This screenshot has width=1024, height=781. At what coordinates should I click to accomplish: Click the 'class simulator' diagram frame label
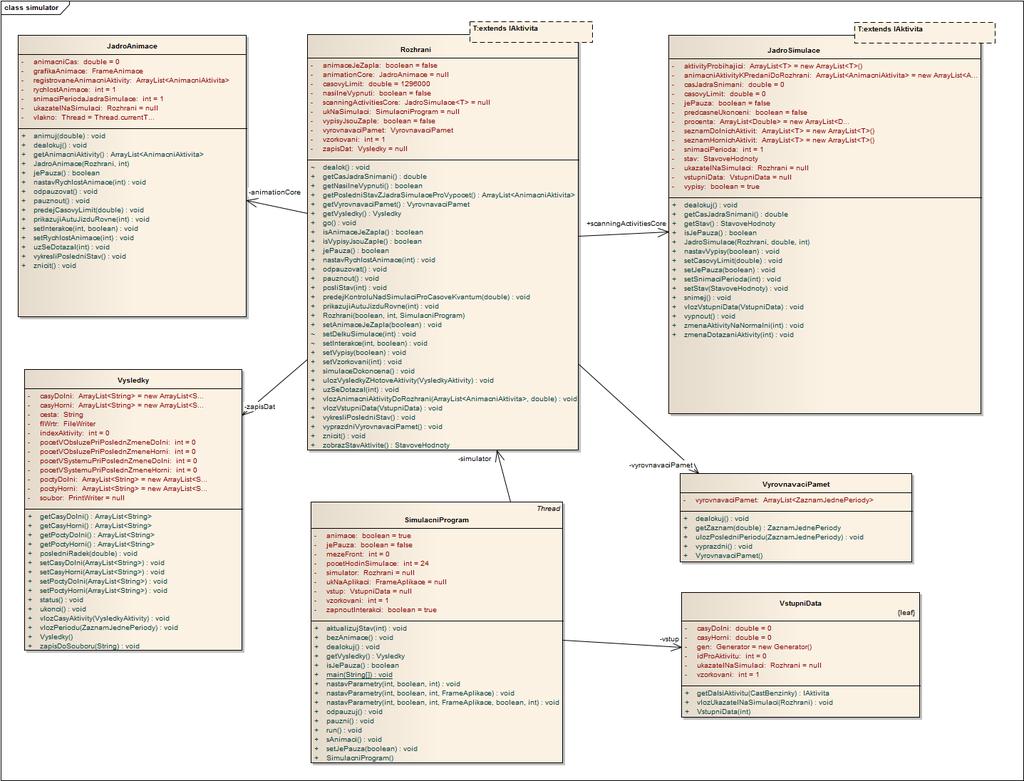point(31,7)
